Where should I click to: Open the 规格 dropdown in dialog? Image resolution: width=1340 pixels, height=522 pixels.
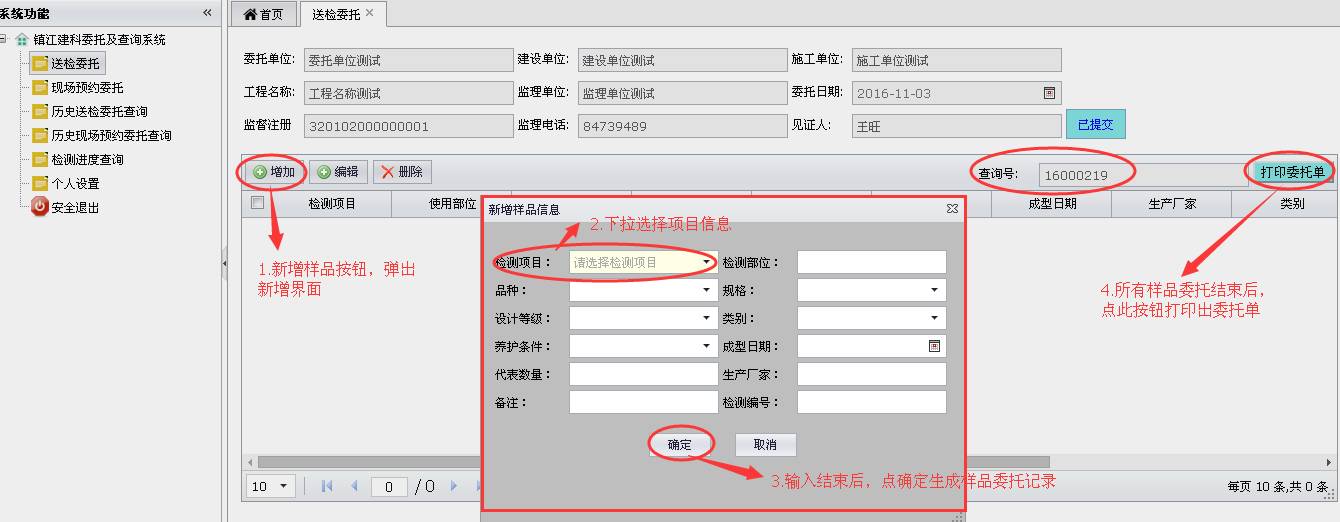tap(934, 290)
